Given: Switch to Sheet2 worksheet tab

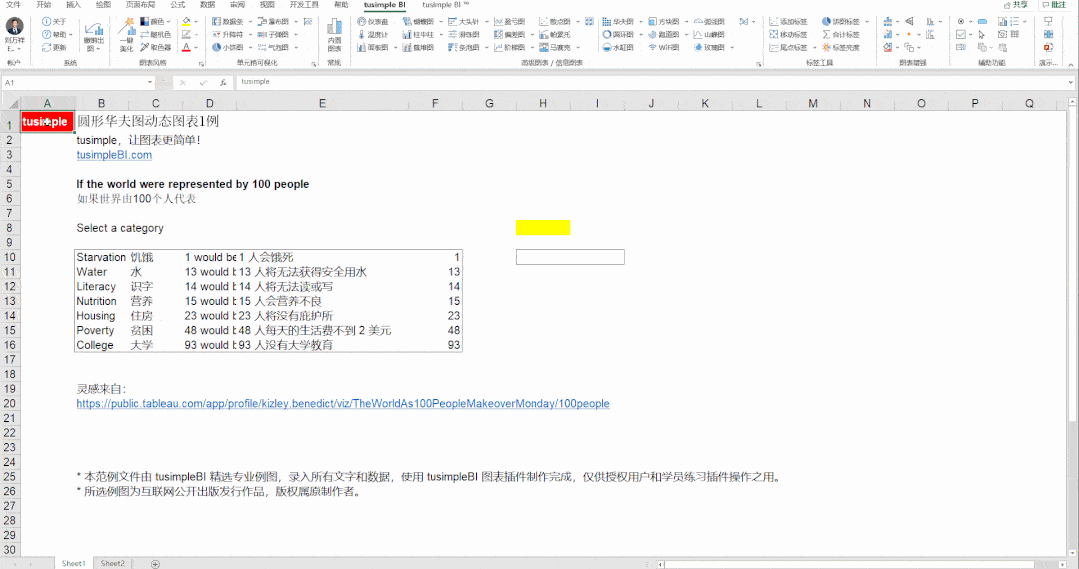Looking at the screenshot, I should pos(113,563).
